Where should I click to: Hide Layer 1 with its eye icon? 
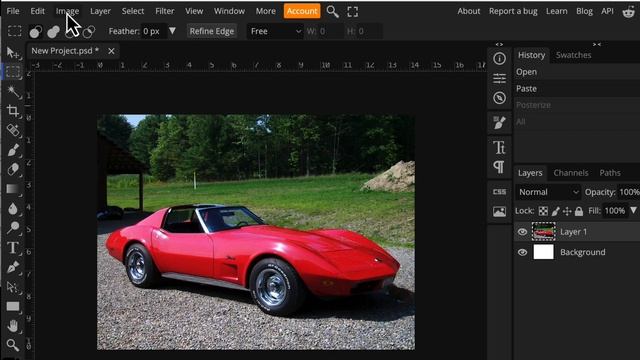click(x=522, y=232)
